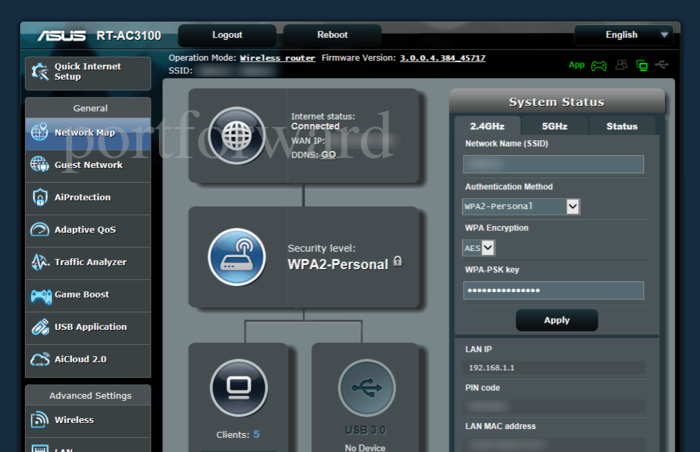This screenshot has height=452, width=700.
Task: Click the DDNS GO link
Action: pos(329,155)
